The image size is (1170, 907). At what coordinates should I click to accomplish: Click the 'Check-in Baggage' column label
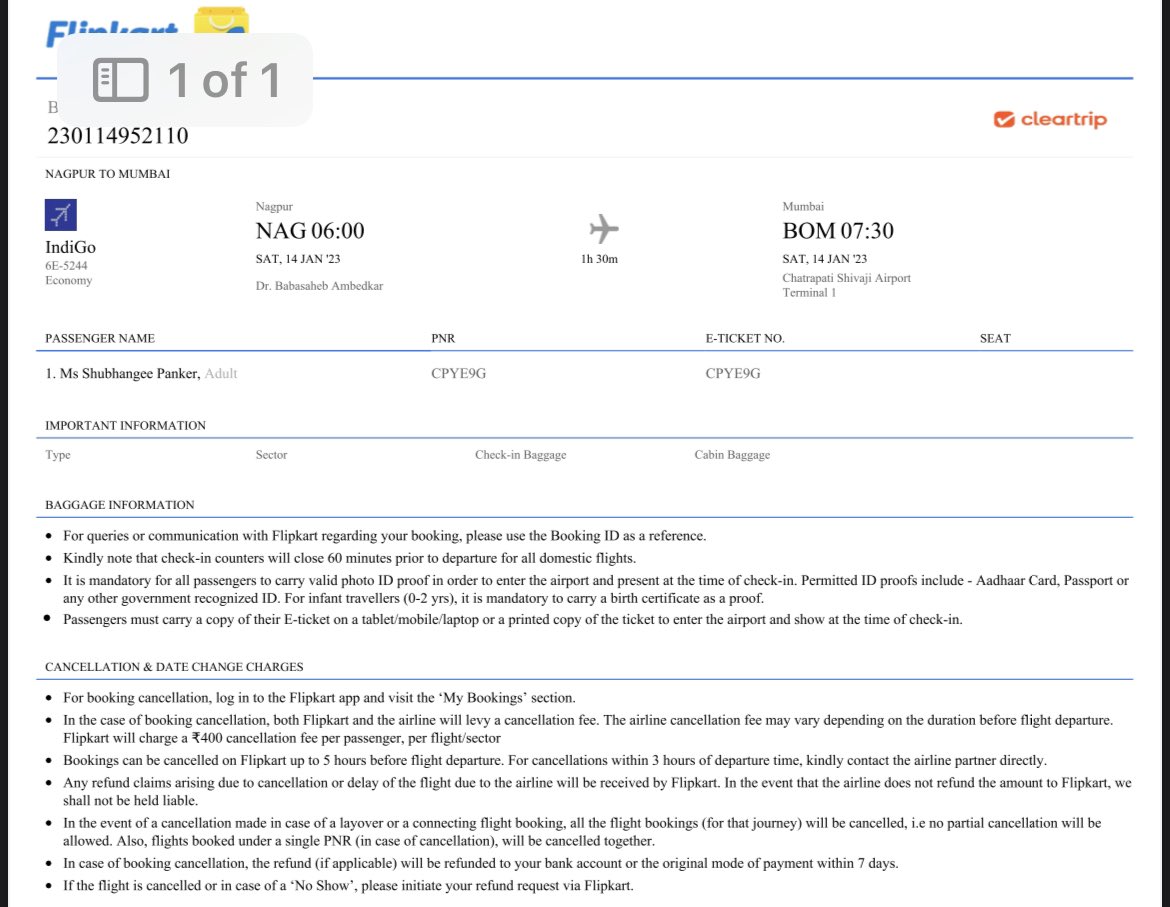521,455
